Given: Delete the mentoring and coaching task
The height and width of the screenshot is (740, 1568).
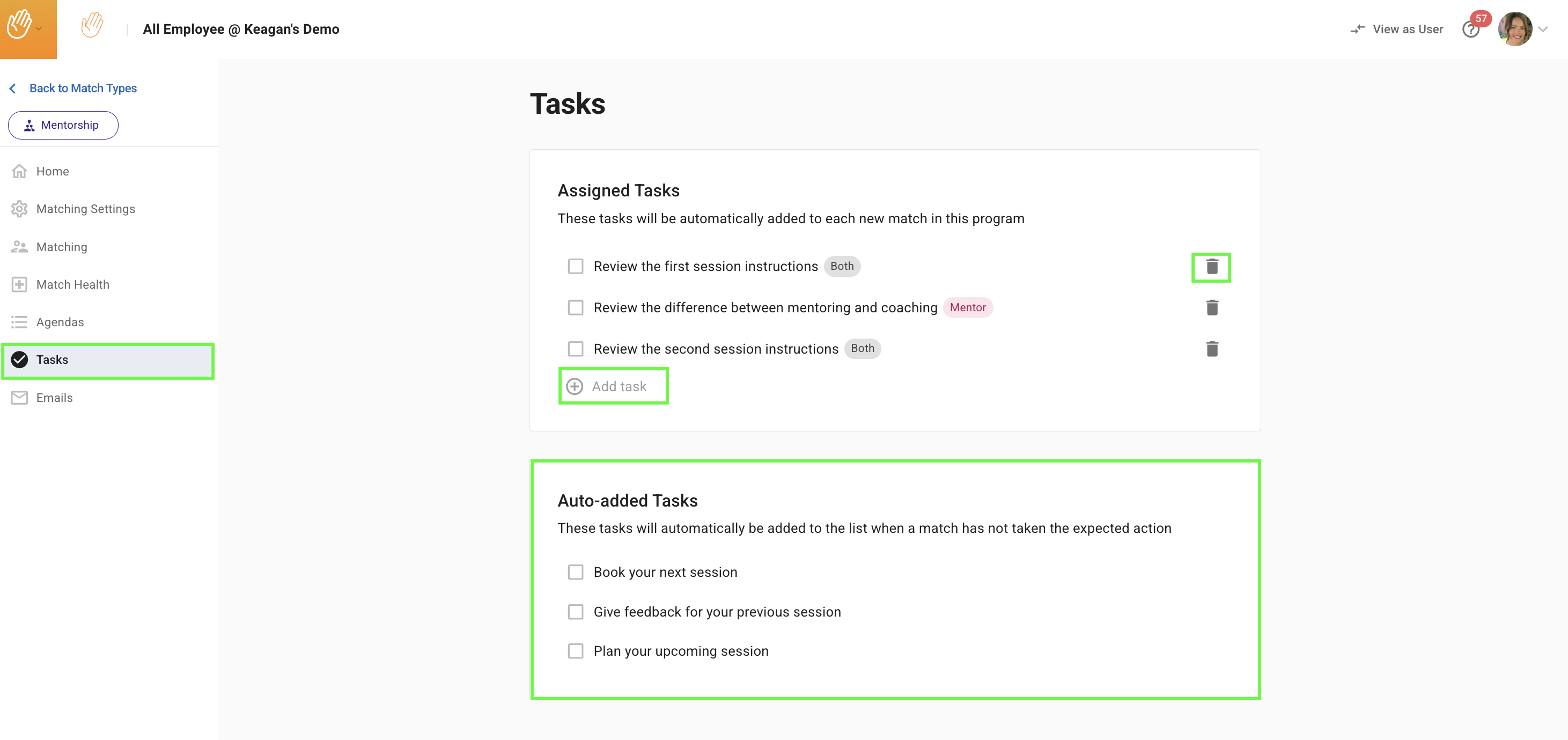Looking at the screenshot, I should click(1211, 307).
